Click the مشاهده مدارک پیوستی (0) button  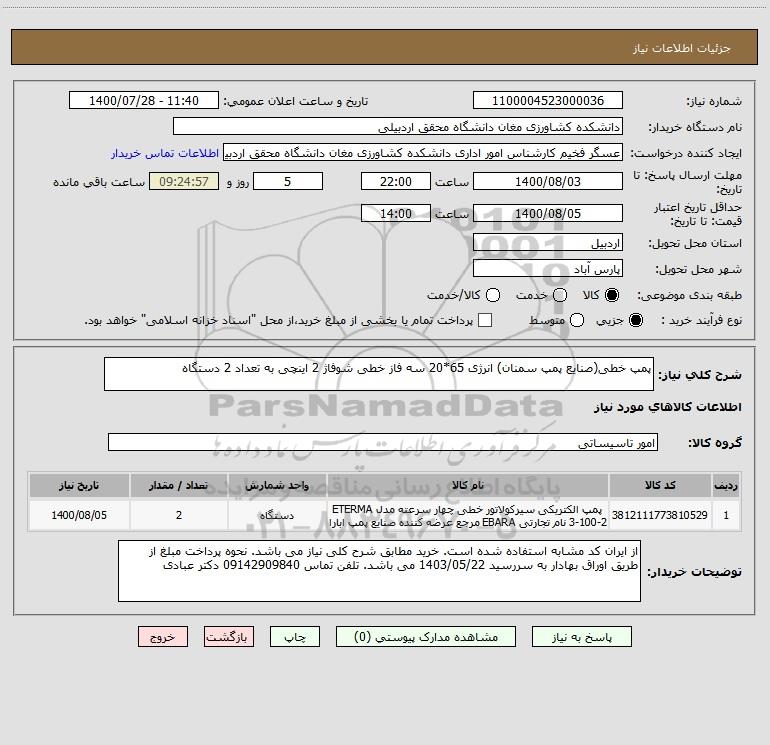click(x=426, y=637)
